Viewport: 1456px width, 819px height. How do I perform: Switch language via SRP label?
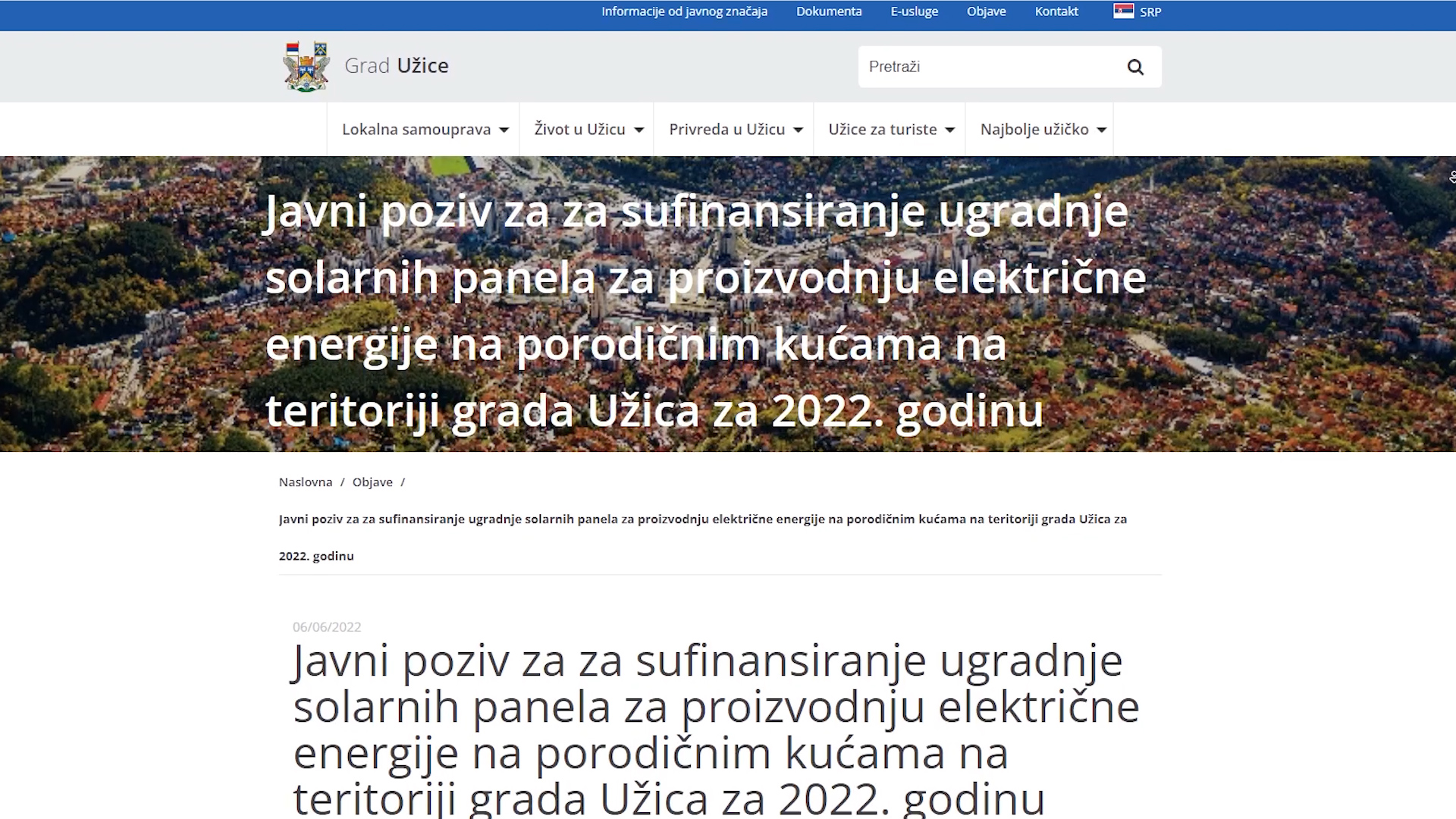(1150, 12)
